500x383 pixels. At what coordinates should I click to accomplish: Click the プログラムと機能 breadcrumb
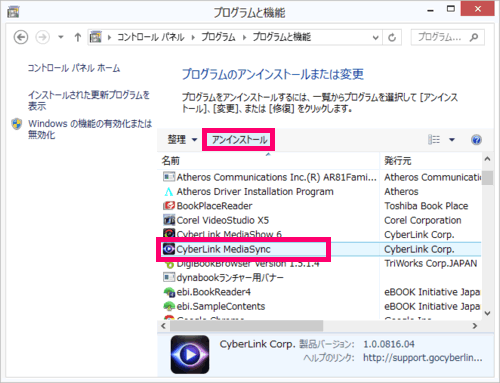pyautogui.click(x=282, y=37)
